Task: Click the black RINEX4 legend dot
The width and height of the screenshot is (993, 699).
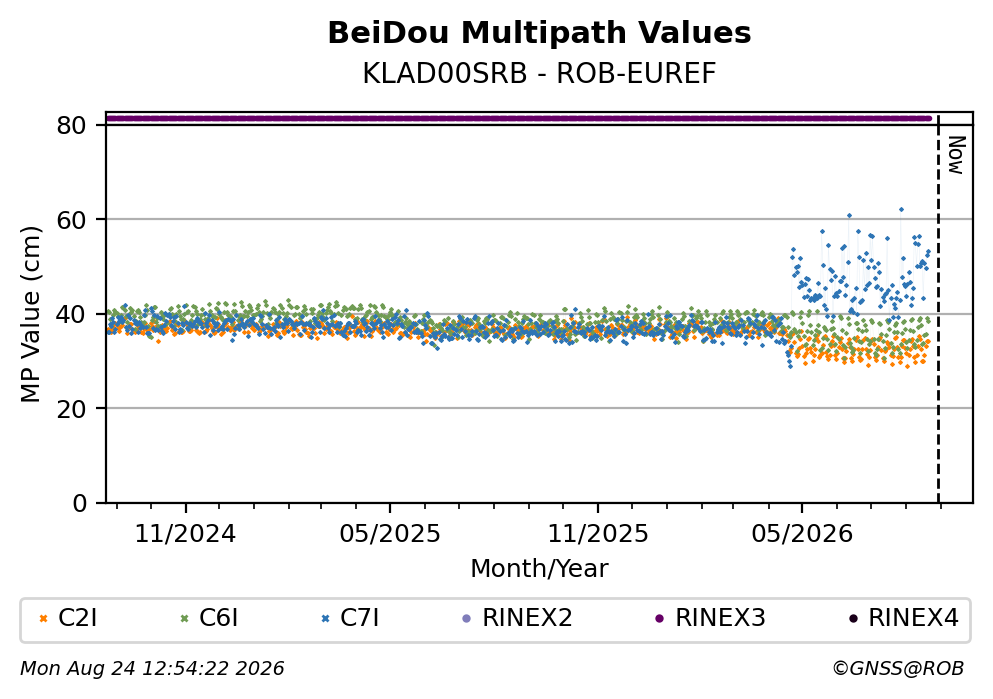Action: (x=852, y=619)
